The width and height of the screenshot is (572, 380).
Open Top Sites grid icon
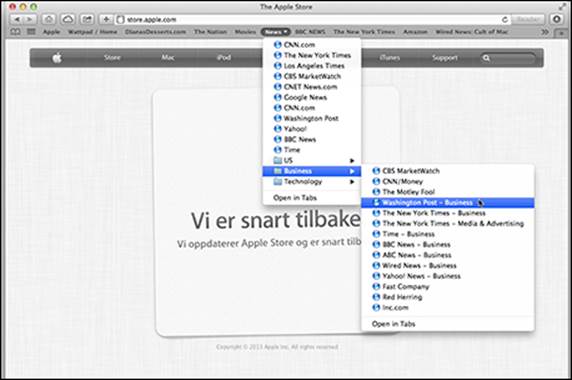(31, 32)
